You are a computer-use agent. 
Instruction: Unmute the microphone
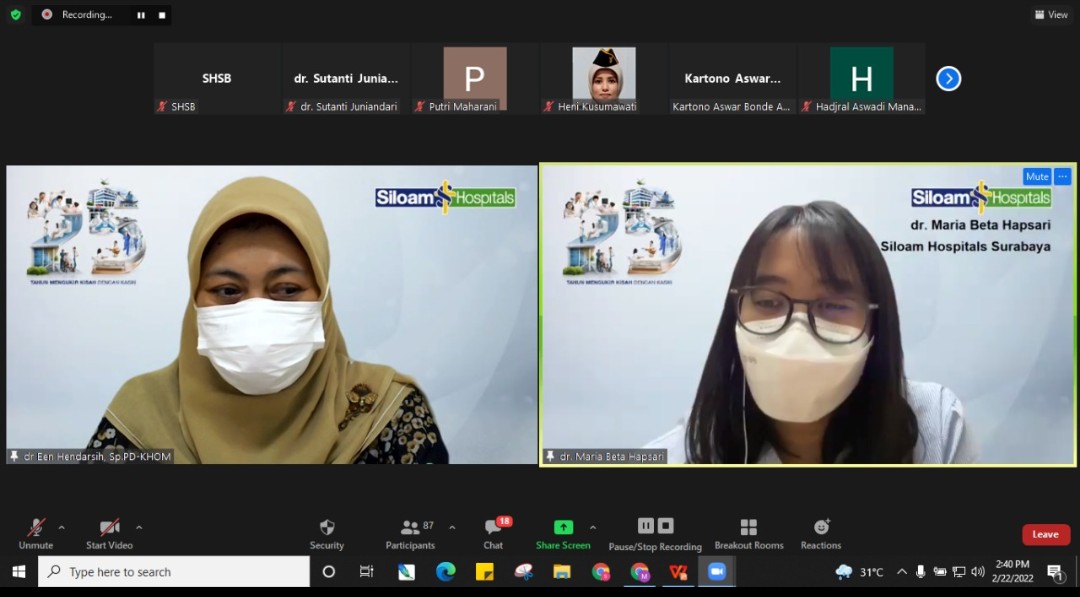point(36,533)
